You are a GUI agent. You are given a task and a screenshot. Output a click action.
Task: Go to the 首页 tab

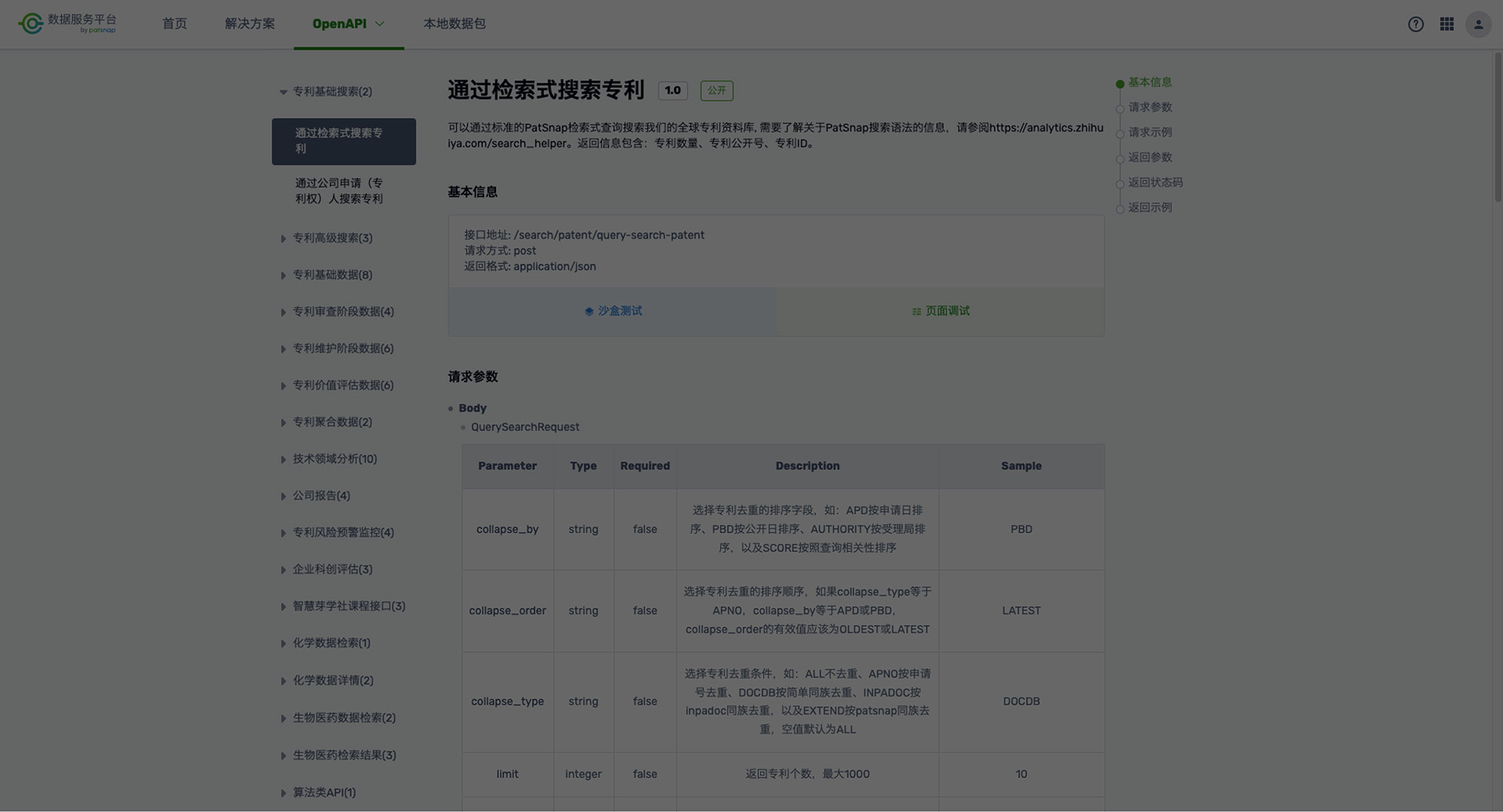(x=174, y=24)
